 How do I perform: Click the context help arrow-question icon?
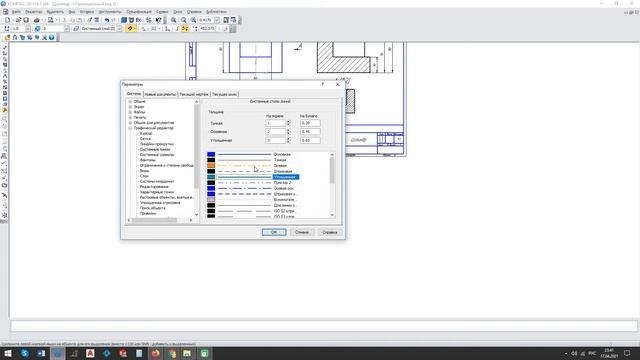[159, 20]
